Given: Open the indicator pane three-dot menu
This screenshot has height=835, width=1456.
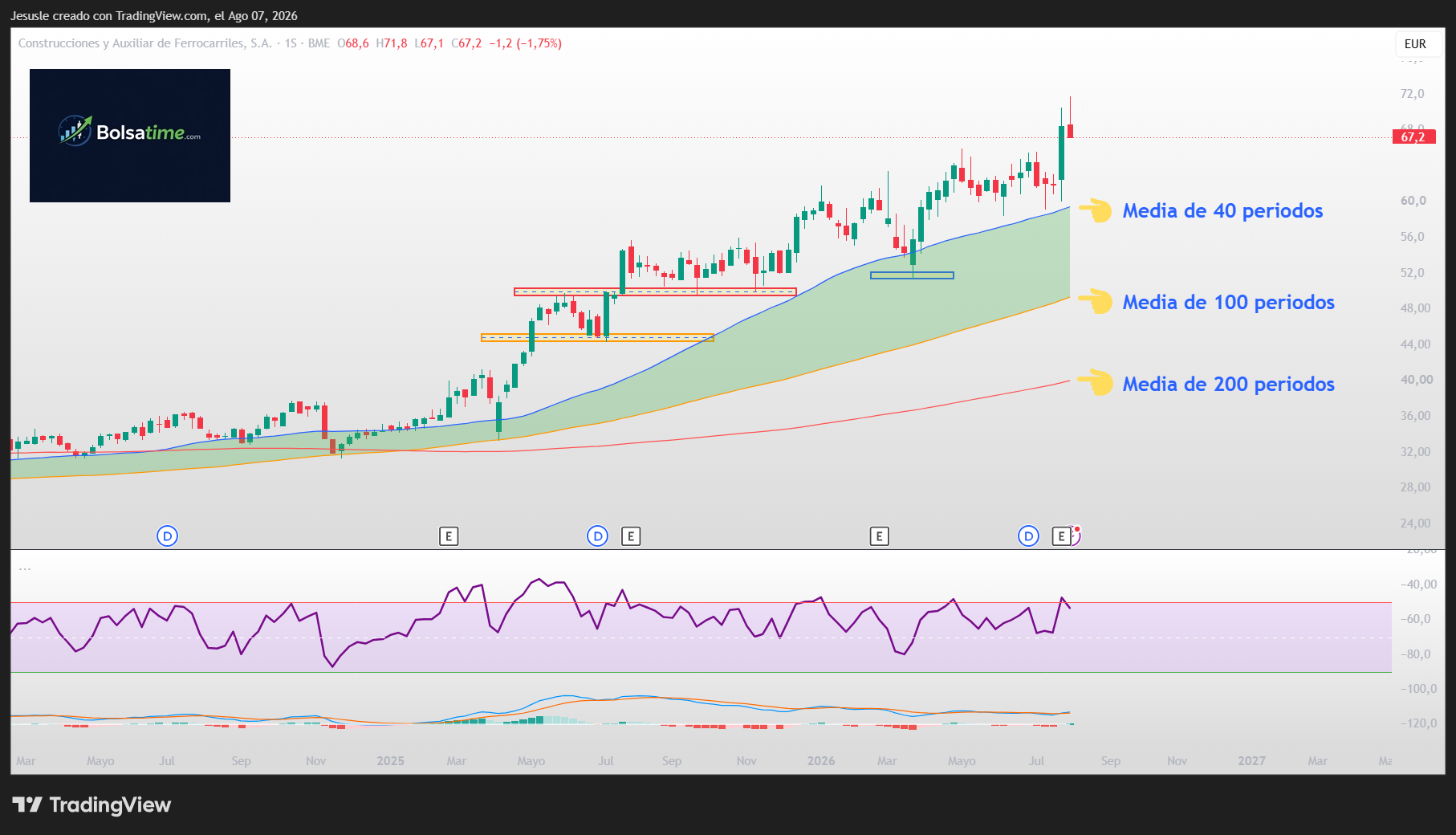Looking at the screenshot, I should point(25,568).
